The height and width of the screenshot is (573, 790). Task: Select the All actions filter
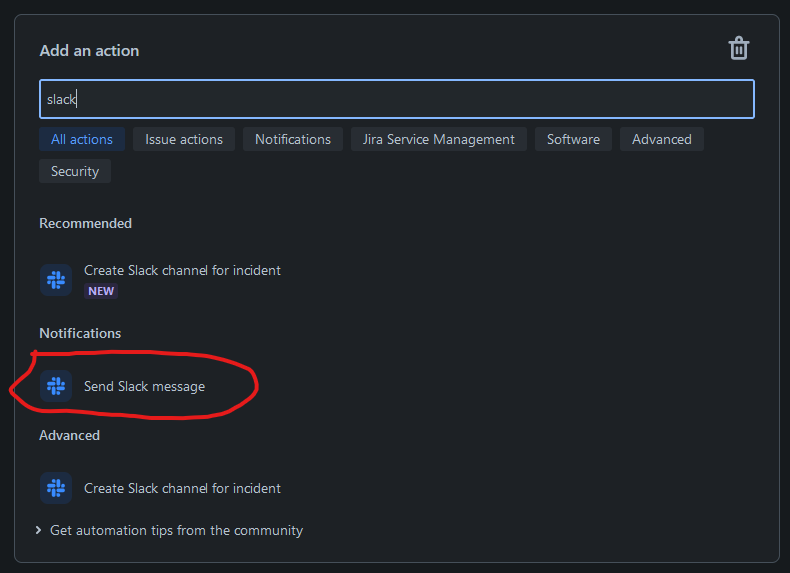coord(82,139)
